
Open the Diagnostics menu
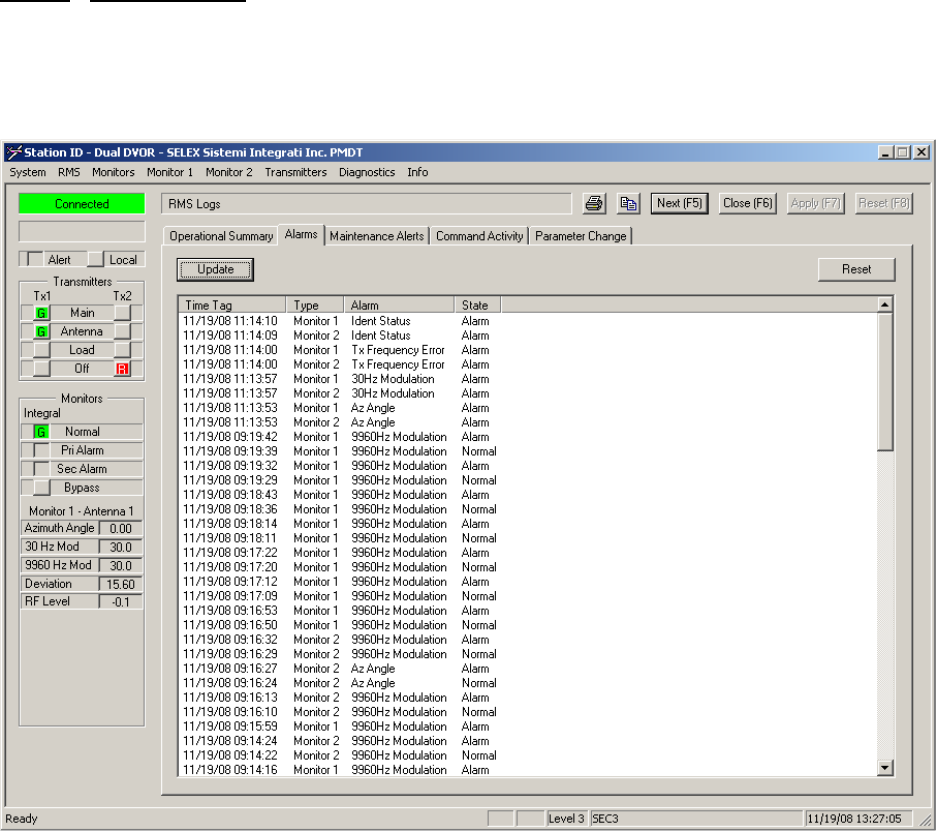[x=367, y=173]
